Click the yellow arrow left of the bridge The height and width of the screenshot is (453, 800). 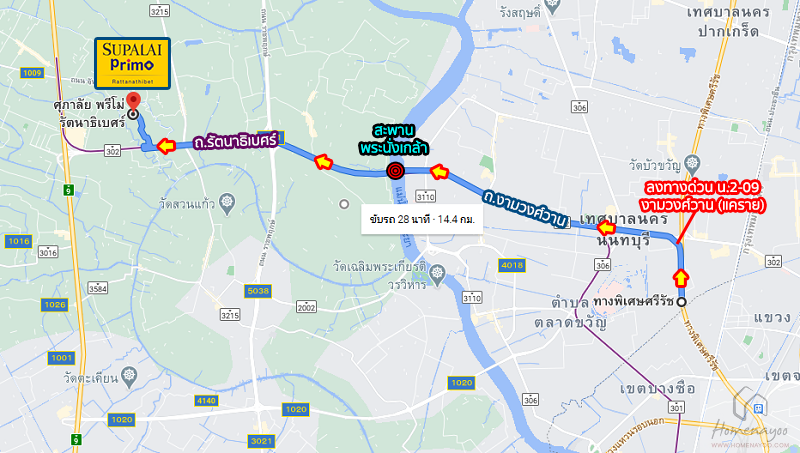pos(323,162)
